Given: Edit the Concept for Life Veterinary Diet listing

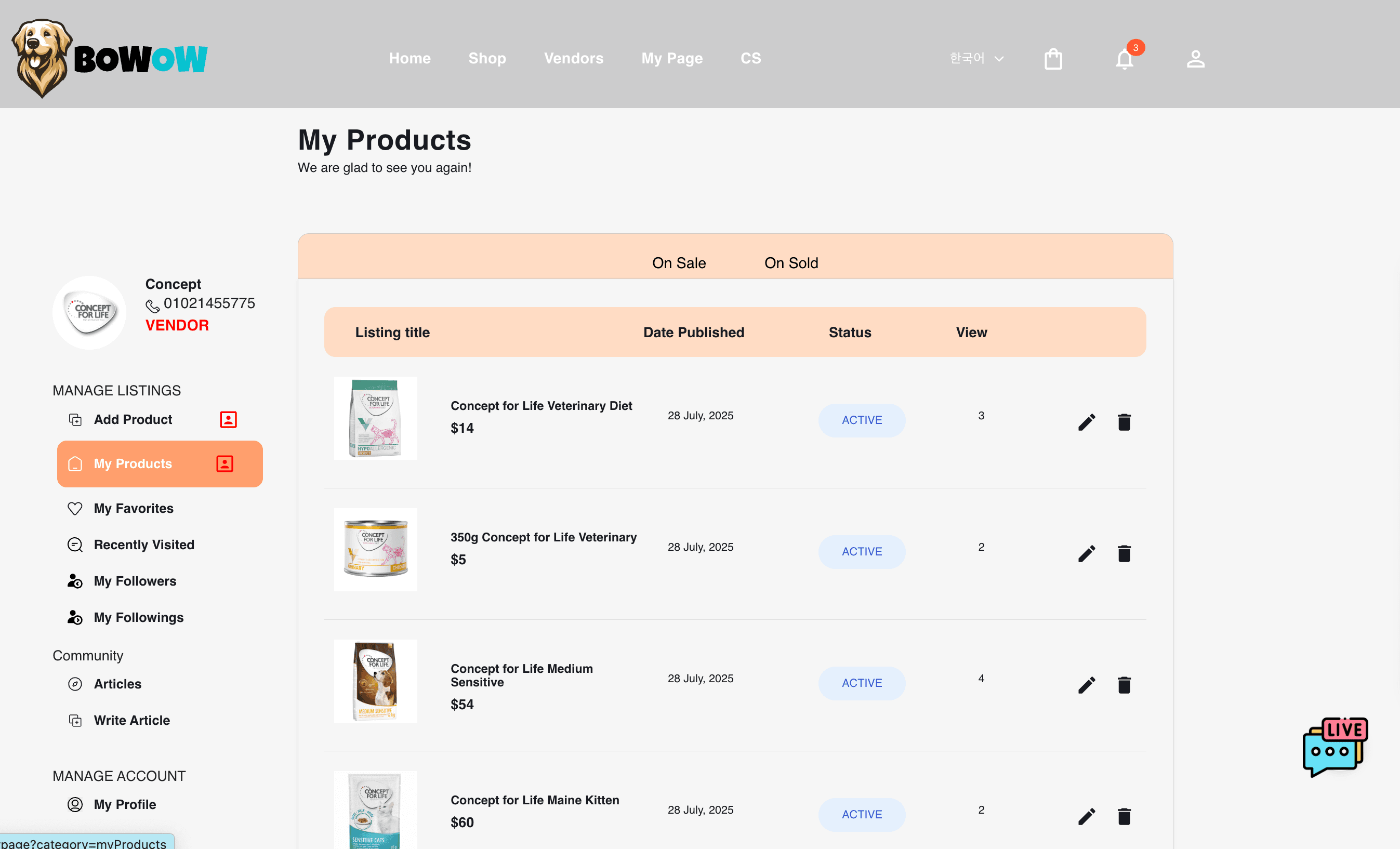Looking at the screenshot, I should tap(1086, 422).
